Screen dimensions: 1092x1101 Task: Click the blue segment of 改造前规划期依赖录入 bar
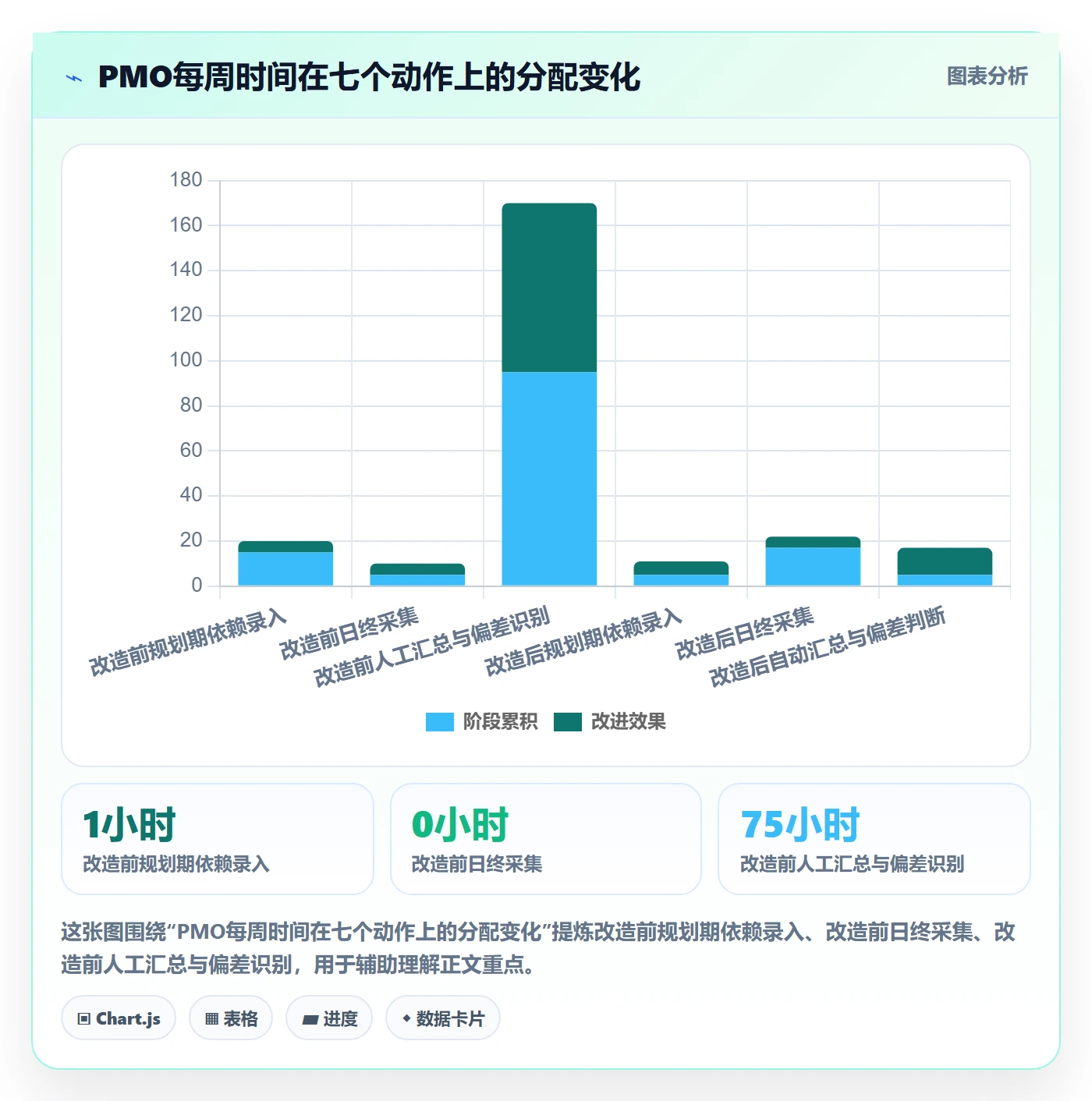coord(285,568)
